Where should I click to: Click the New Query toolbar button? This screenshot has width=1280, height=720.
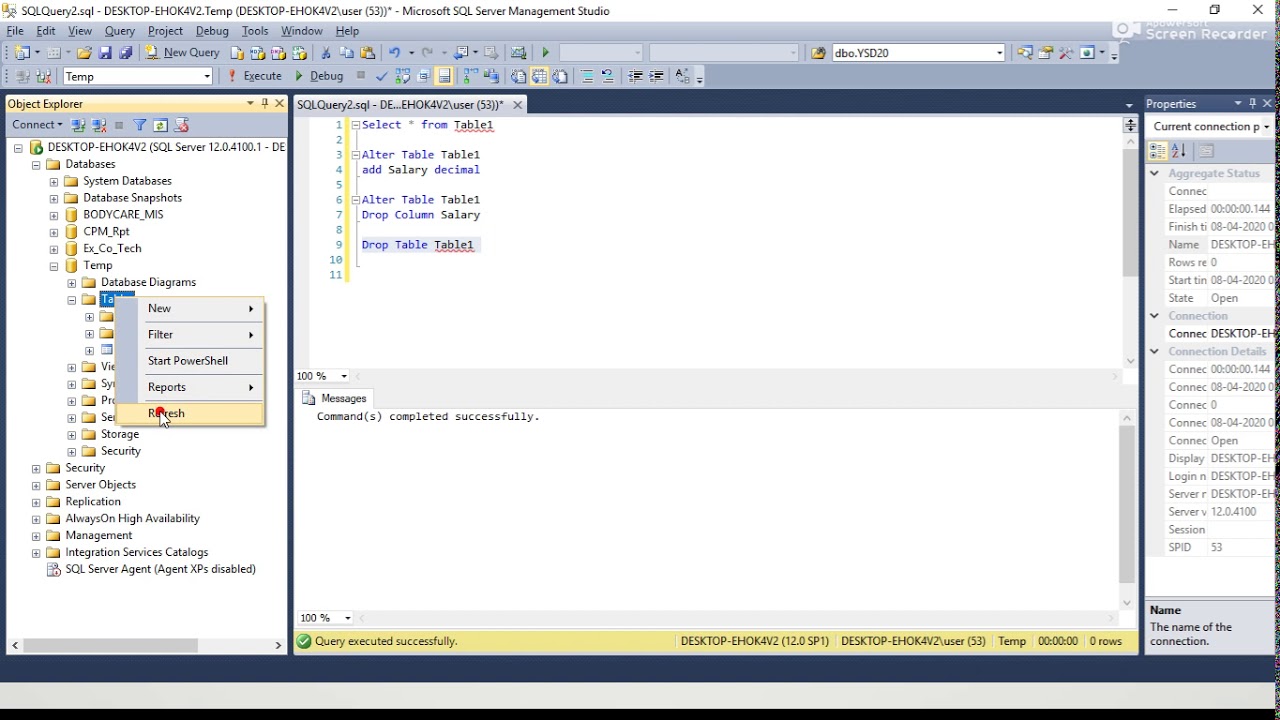pyautogui.click(x=182, y=53)
